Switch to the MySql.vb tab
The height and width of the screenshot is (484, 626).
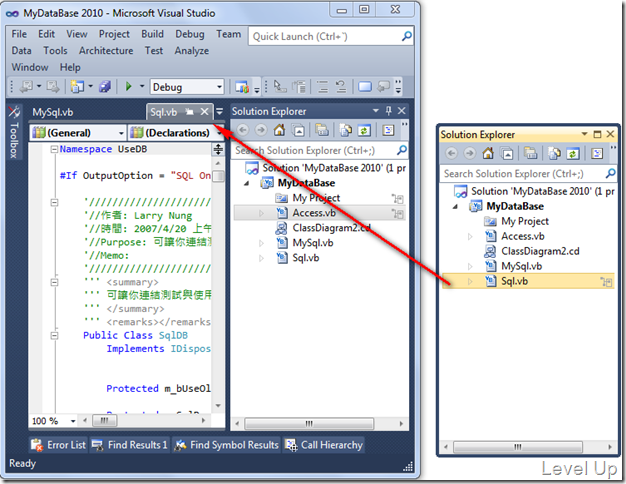tap(53, 112)
